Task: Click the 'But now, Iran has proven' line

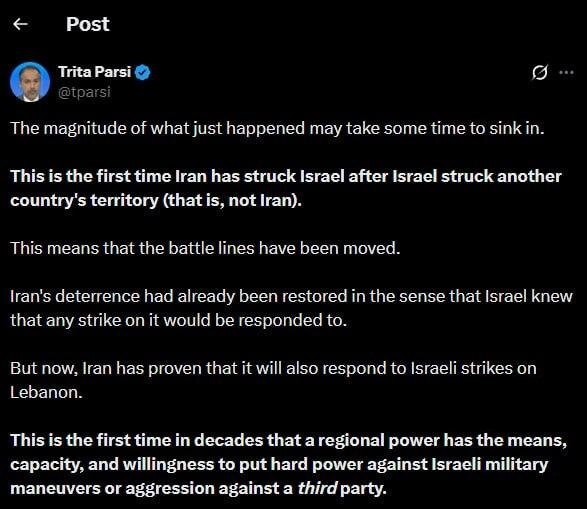Action: (273, 368)
